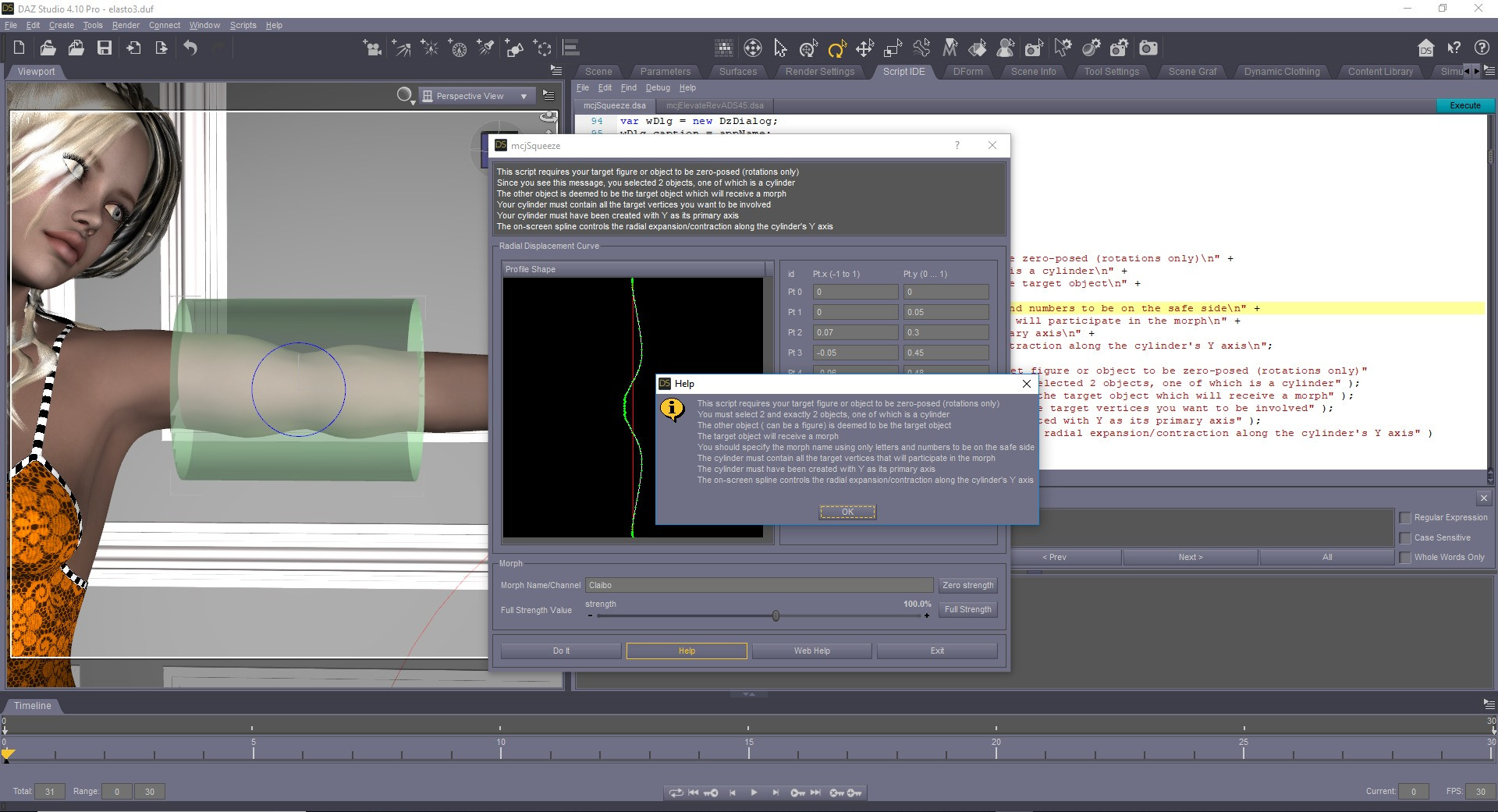
Task: Undo the last action with the arrow icon
Action: [x=190, y=48]
